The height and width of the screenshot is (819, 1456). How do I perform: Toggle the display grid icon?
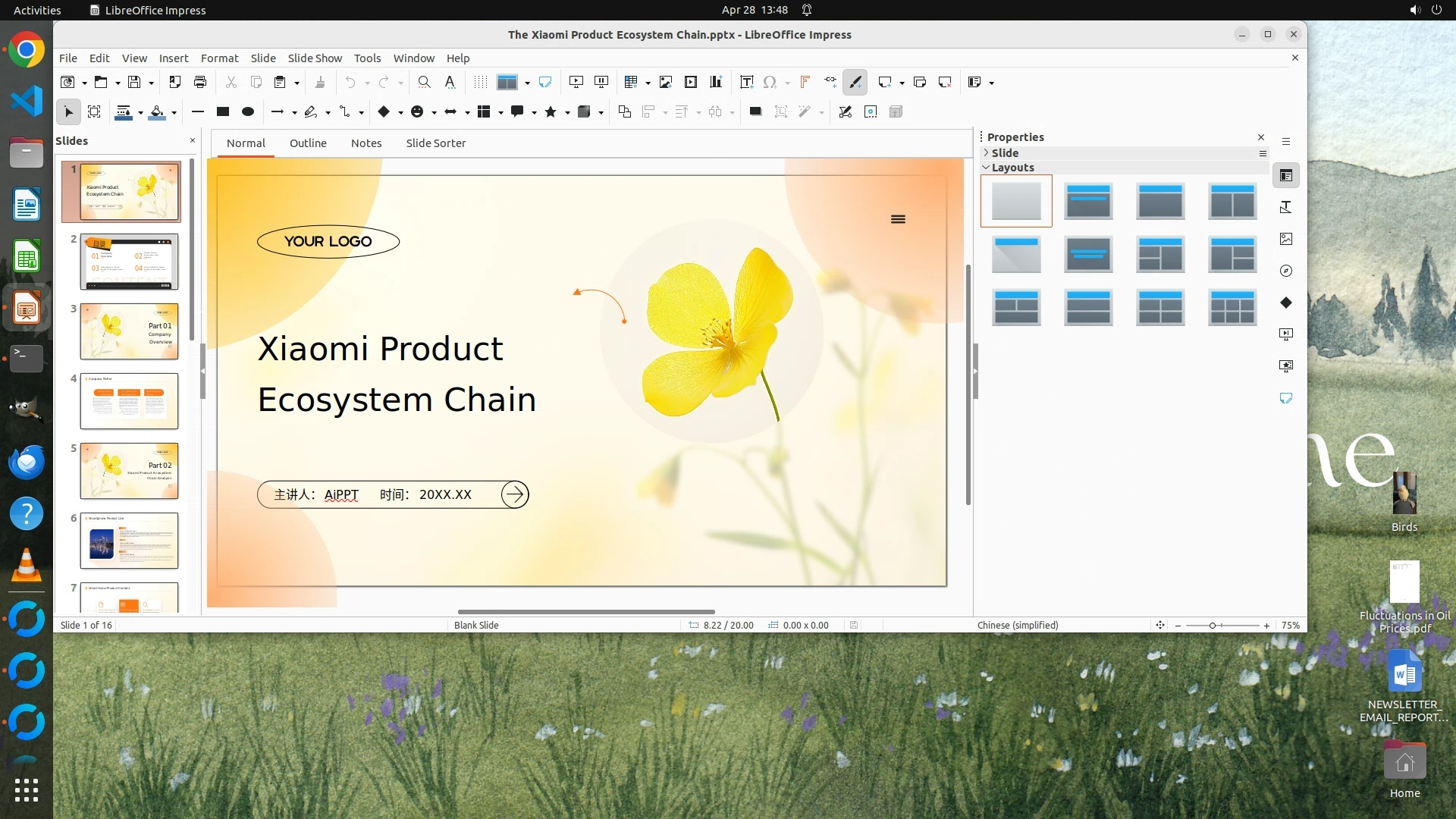pos(480,82)
